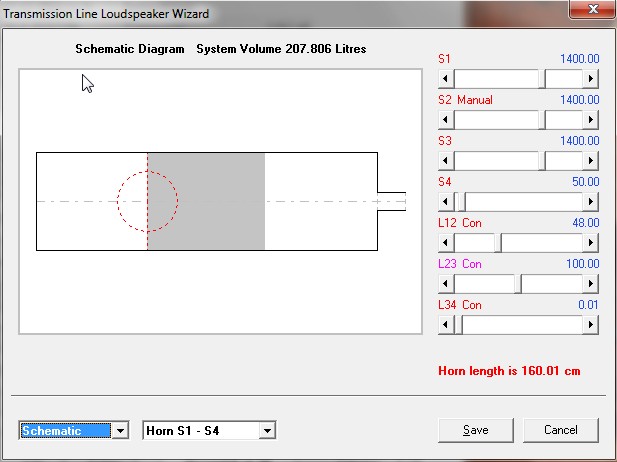Click the Cancel button
The width and height of the screenshot is (617, 462).
pos(561,430)
